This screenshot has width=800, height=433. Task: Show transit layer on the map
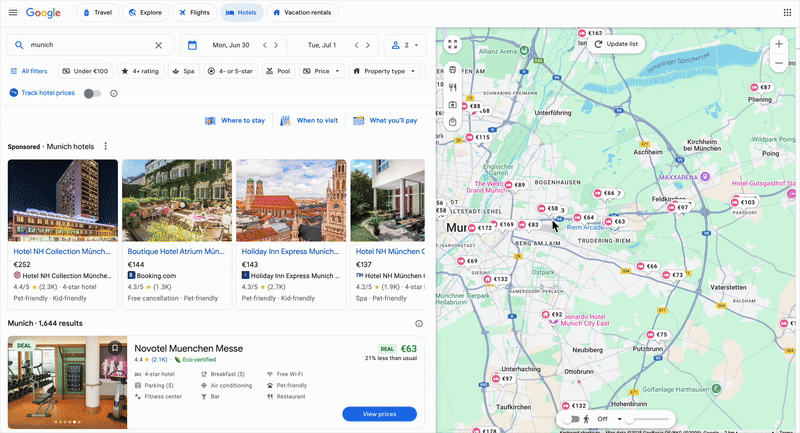pos(453,71)
